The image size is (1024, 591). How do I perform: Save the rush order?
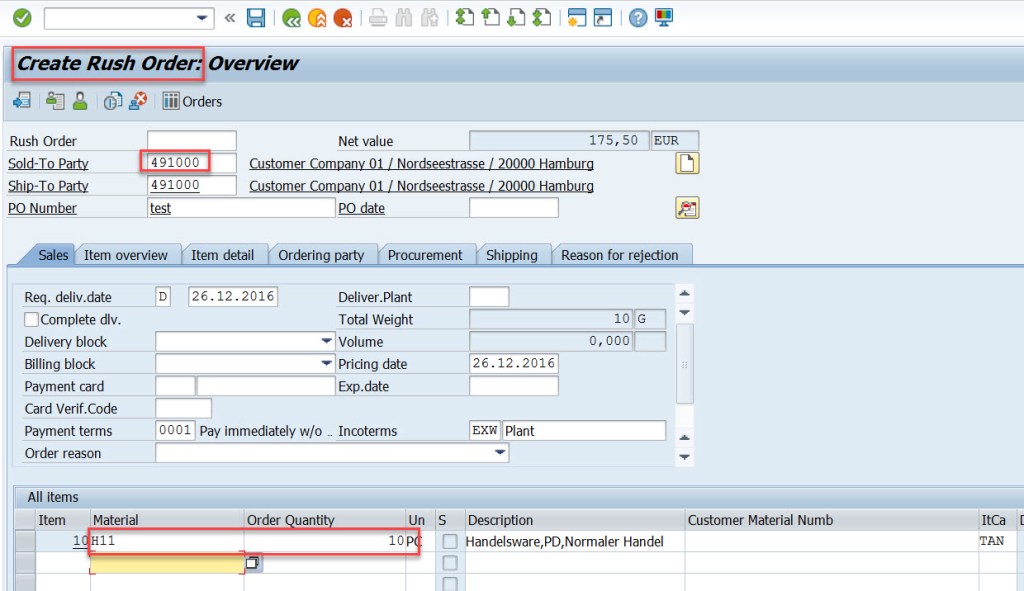(256, 17)
